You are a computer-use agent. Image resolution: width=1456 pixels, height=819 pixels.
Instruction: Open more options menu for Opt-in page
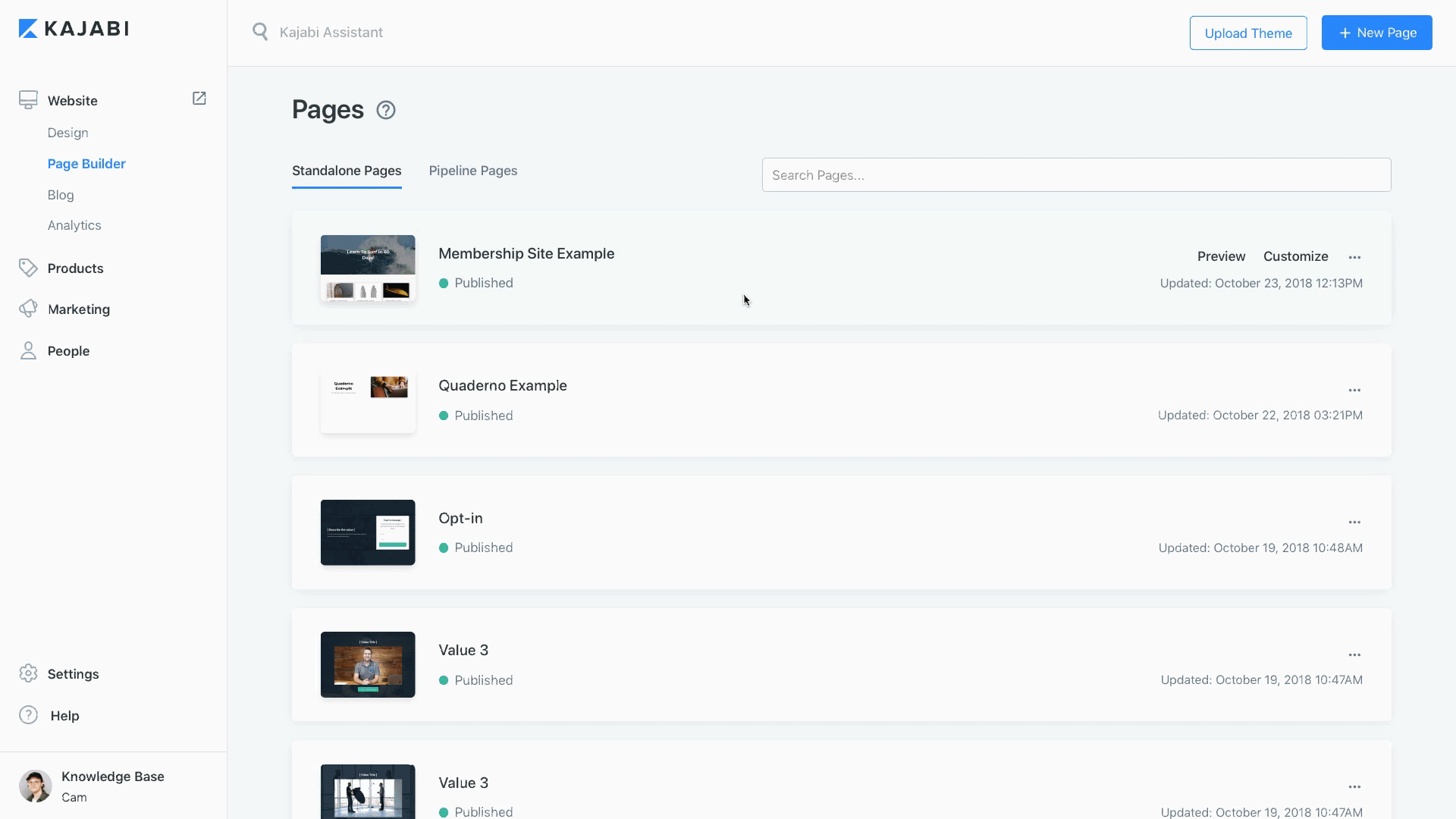pos(1354,522)
